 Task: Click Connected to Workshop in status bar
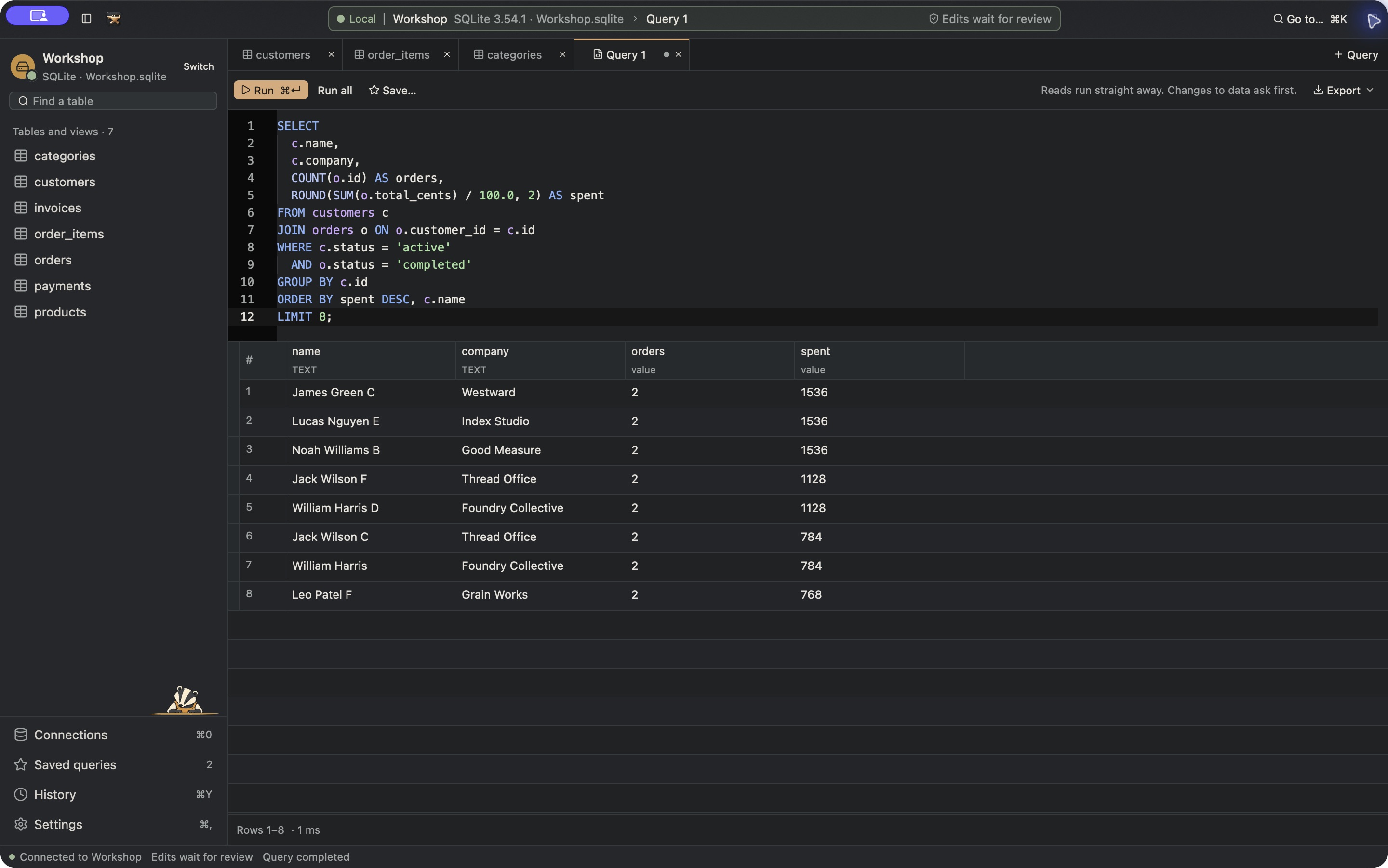point(80,857)
